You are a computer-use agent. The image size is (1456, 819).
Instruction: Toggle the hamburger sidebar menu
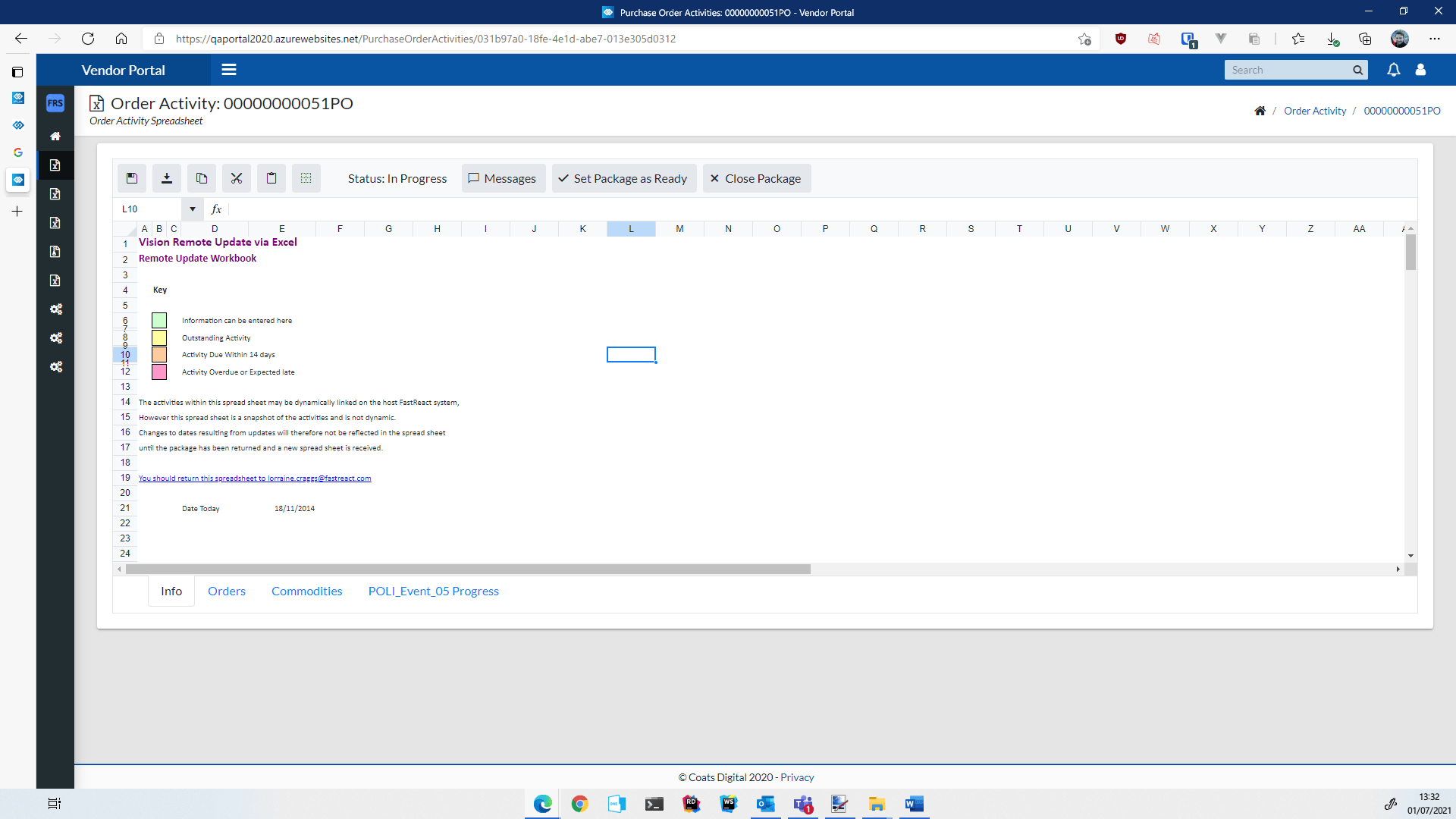228,70
